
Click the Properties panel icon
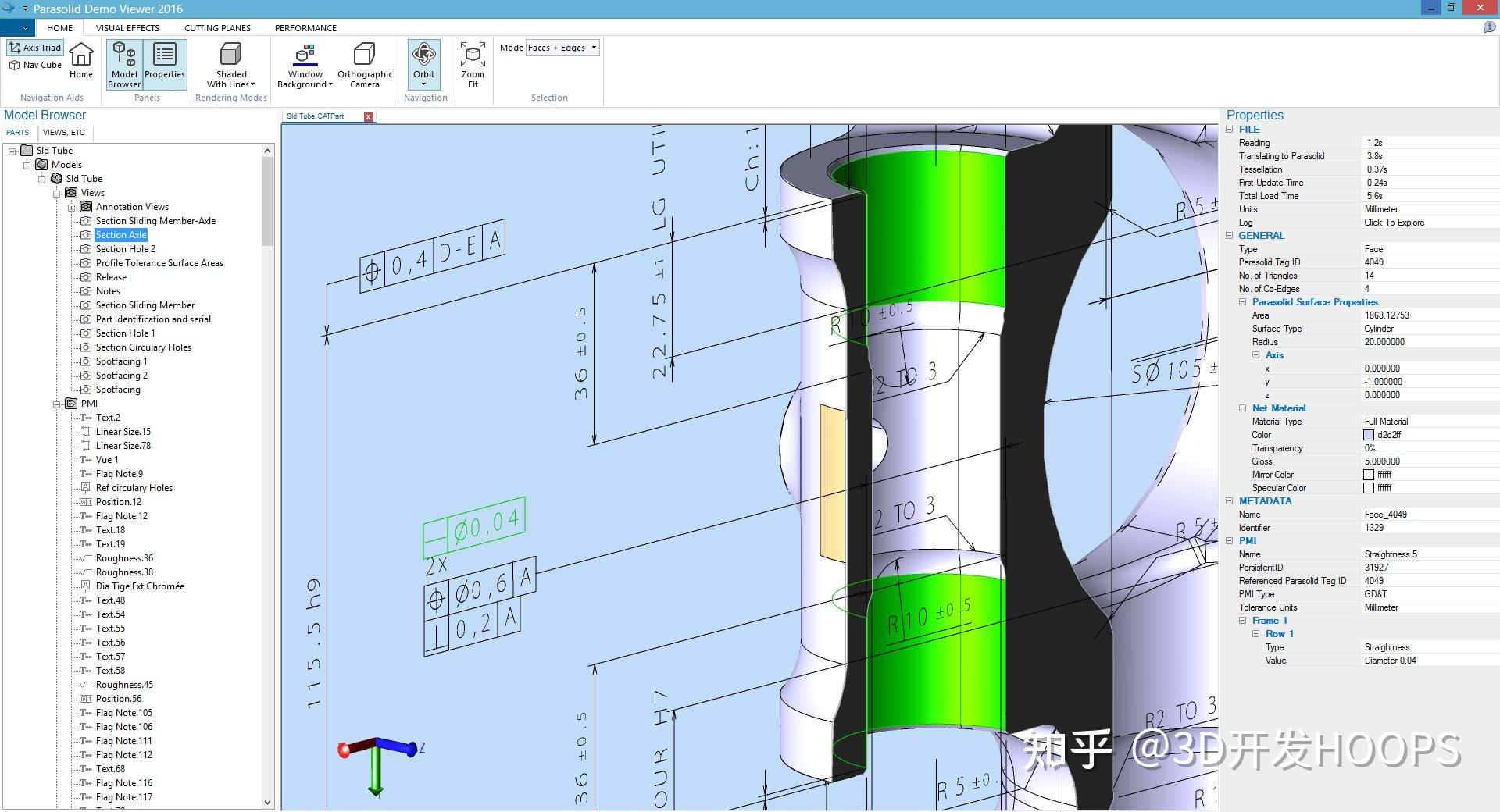[x=165, y=61]
